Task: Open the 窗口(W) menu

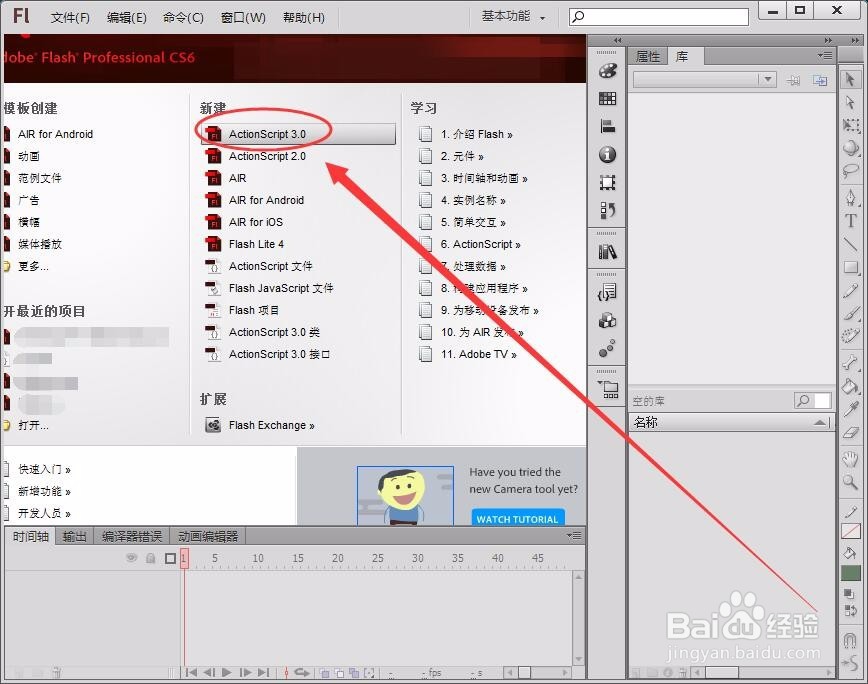Action: 243,18
